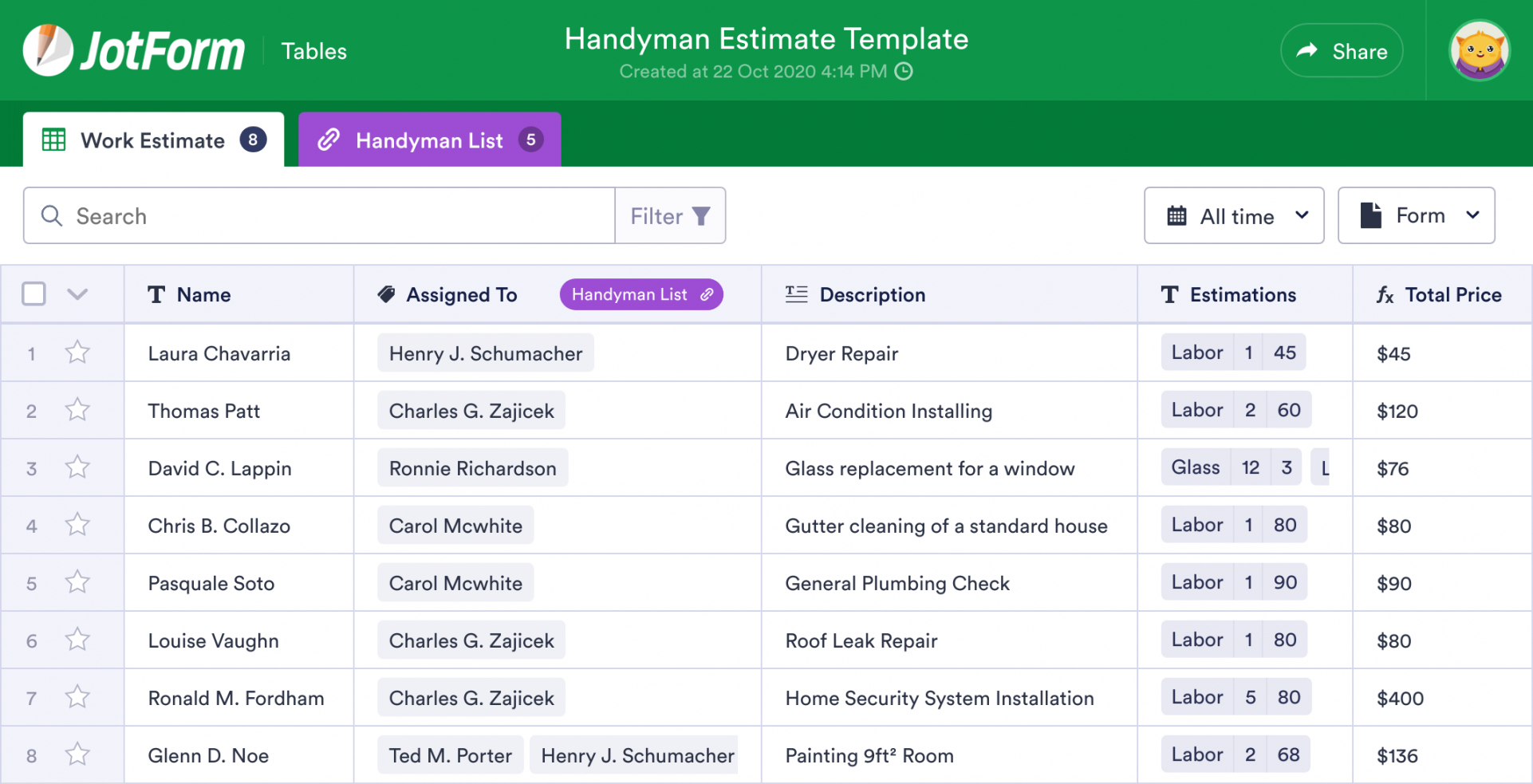This screenshot has width=1533, height=784.
Task: Select the Air Condition Installing cell
Action: click(949, 411)
